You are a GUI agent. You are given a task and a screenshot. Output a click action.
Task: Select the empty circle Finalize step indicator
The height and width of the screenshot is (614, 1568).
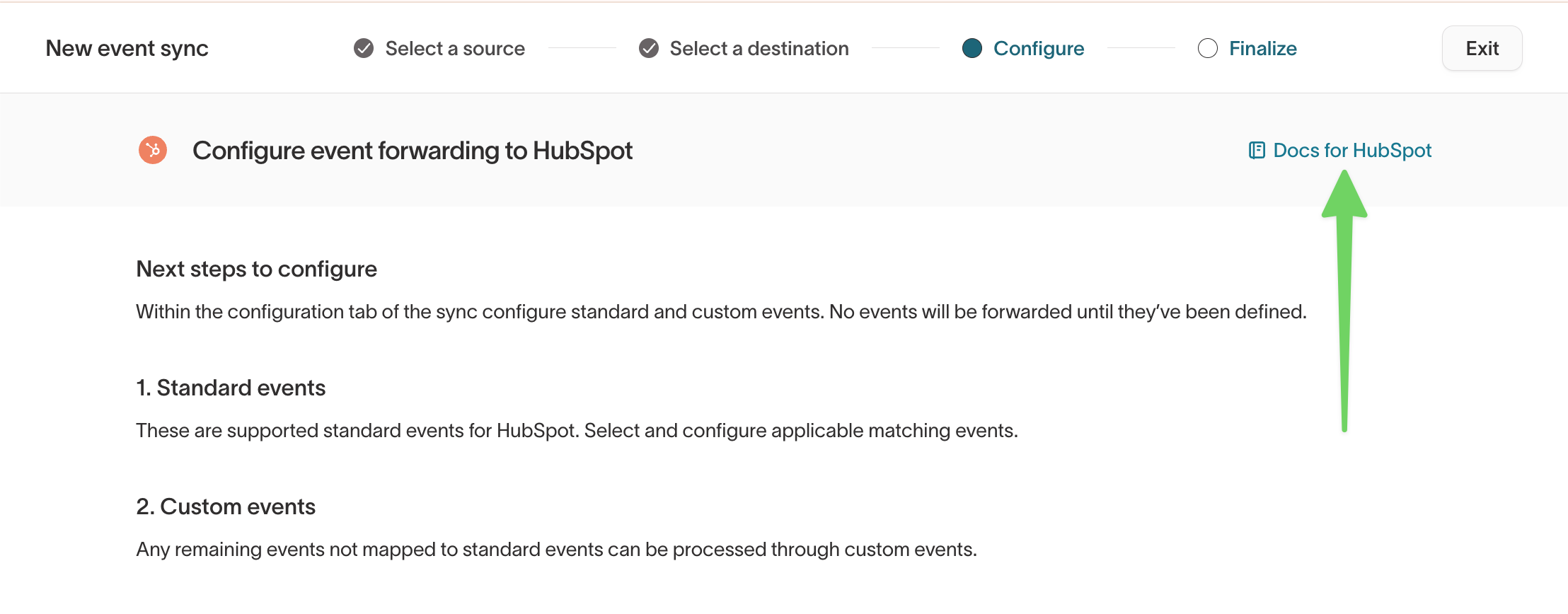coord(1207,48)
